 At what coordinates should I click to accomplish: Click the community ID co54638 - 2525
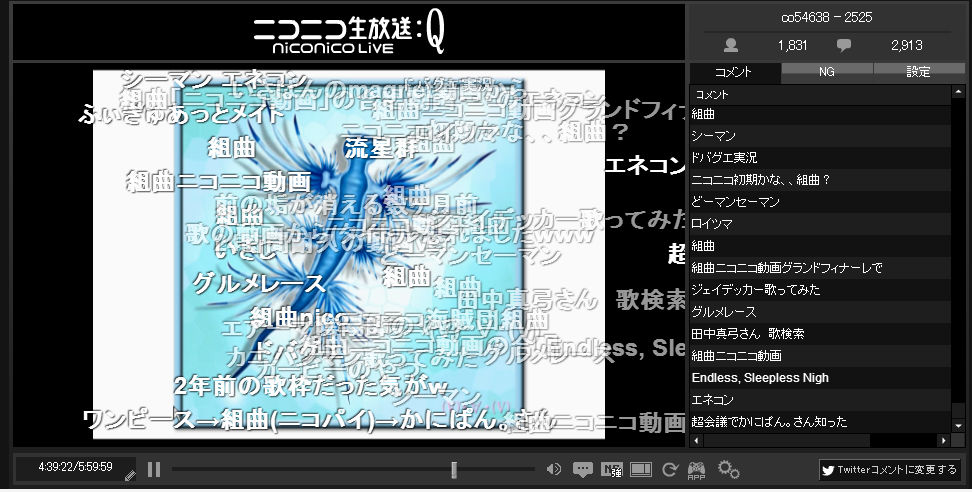pos(826,17)
